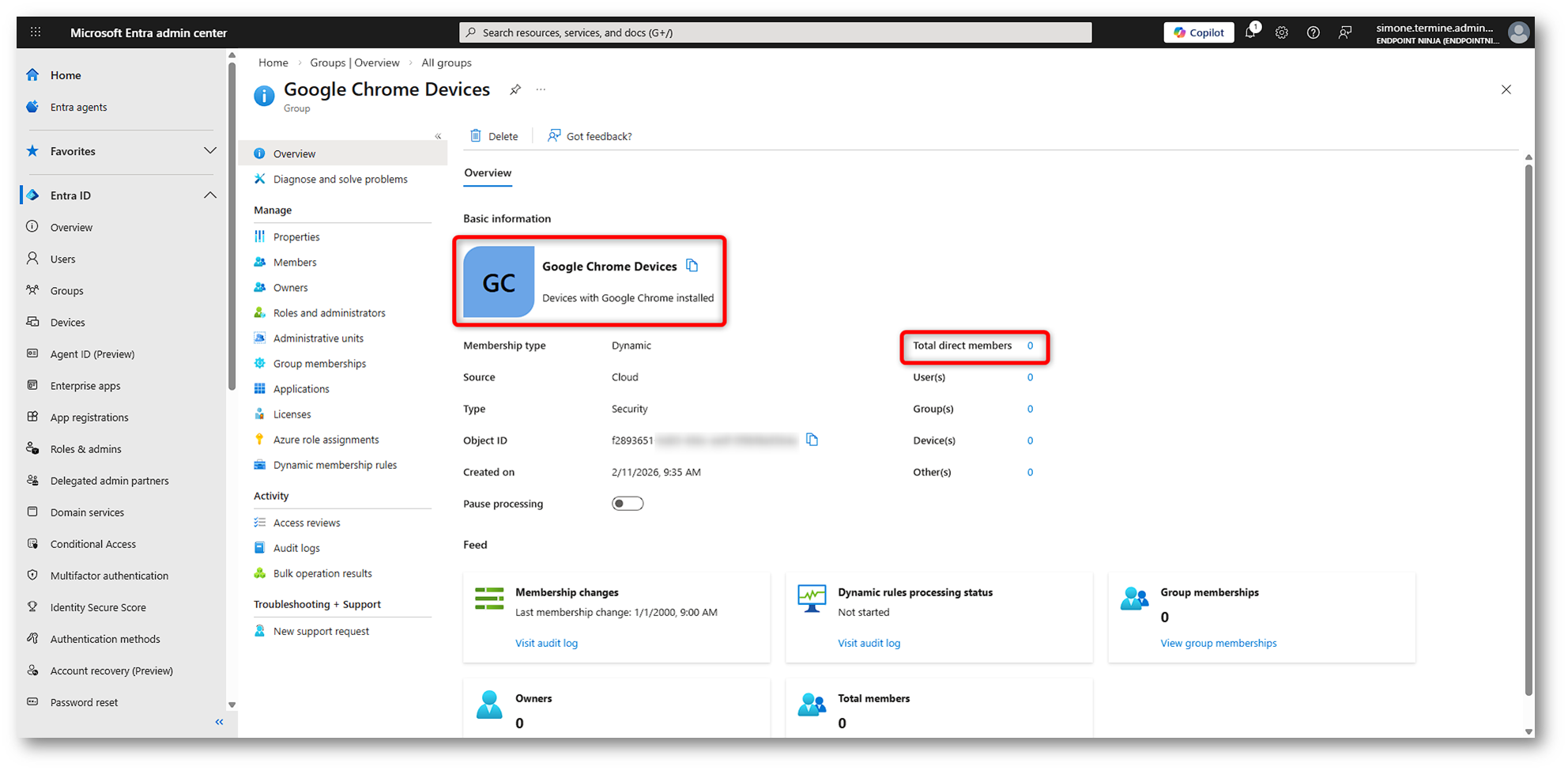Copy the group name Google Chrome Devices

pyautogui.click(x=692, y=266)
